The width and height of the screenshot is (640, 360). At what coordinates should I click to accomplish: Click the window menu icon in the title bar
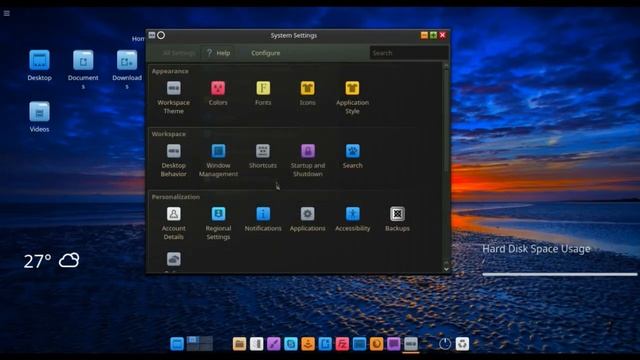(x=152, y=35)
